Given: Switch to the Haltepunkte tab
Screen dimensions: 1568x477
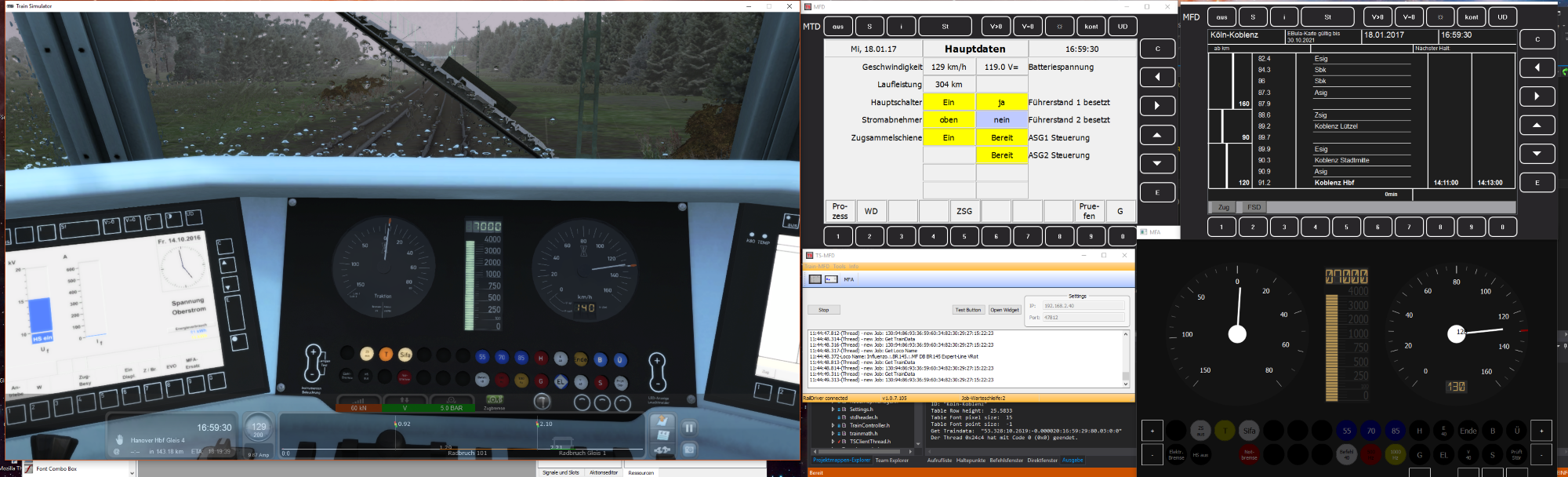Looking at the screenshot, I should click(x=971, y=461).
